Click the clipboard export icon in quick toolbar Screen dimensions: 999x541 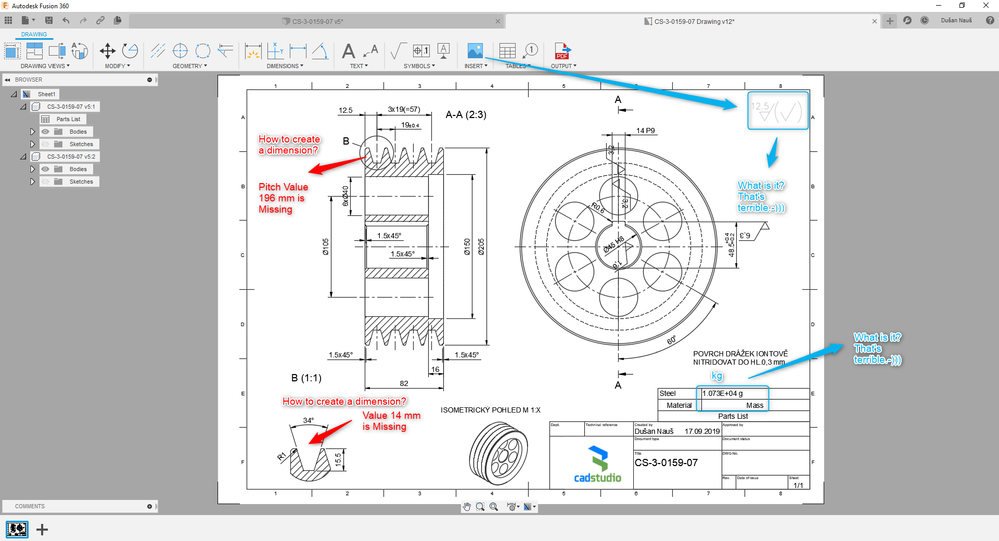(117, 20)
